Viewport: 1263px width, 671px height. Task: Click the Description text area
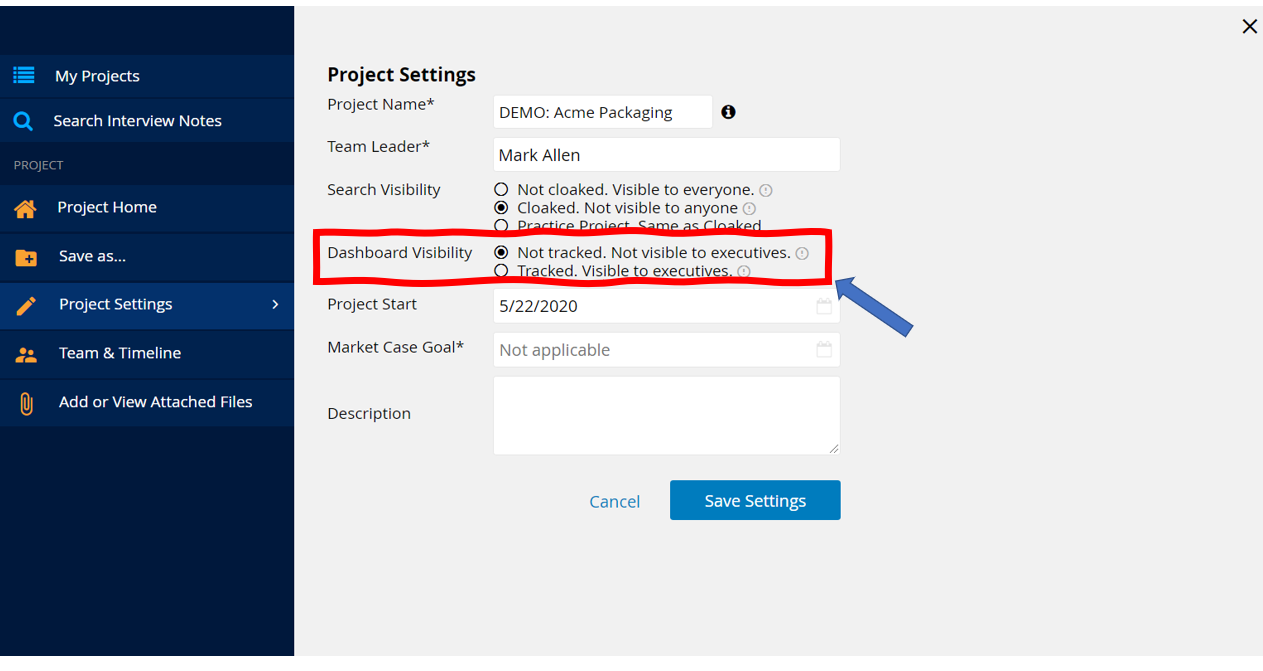[666, 415]
